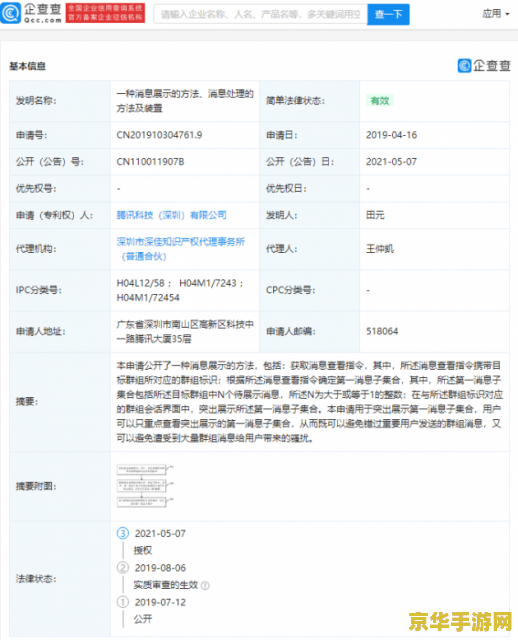Viewport: 518px width, 640px height.
Task: Select agent name 王仲凯
Action: (380, 249)
